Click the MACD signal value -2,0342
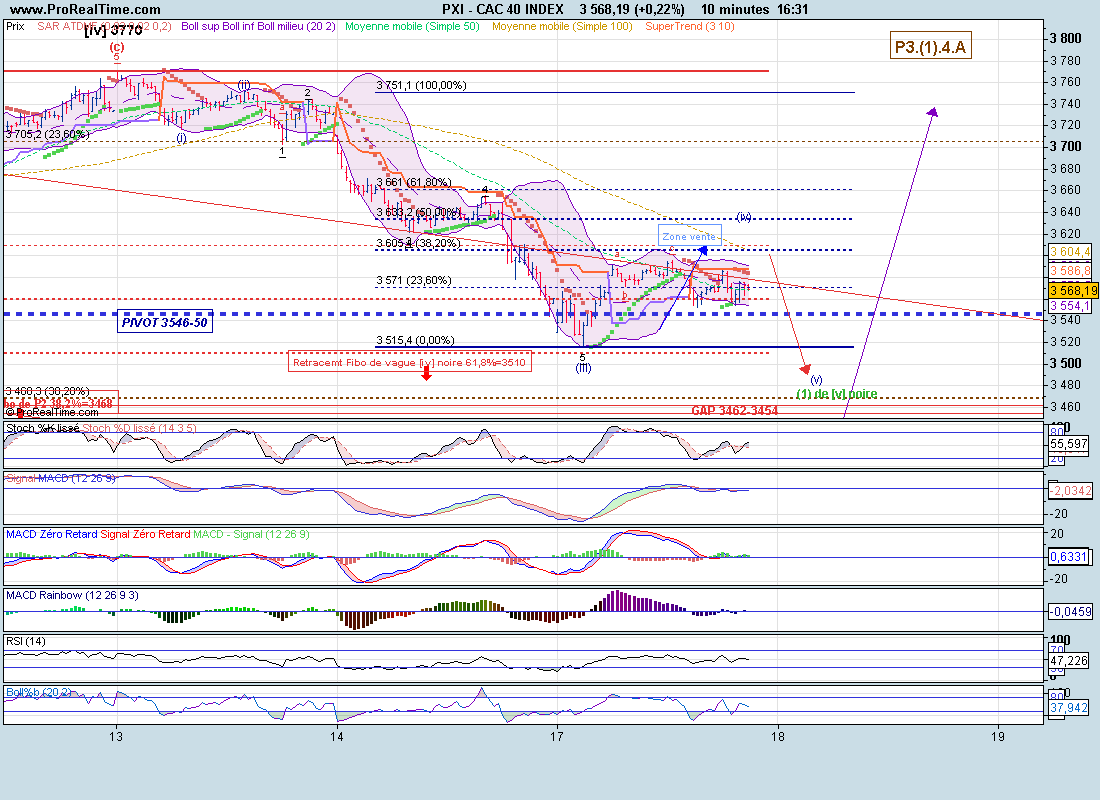1100x800 pixels. pos(1071,491)
